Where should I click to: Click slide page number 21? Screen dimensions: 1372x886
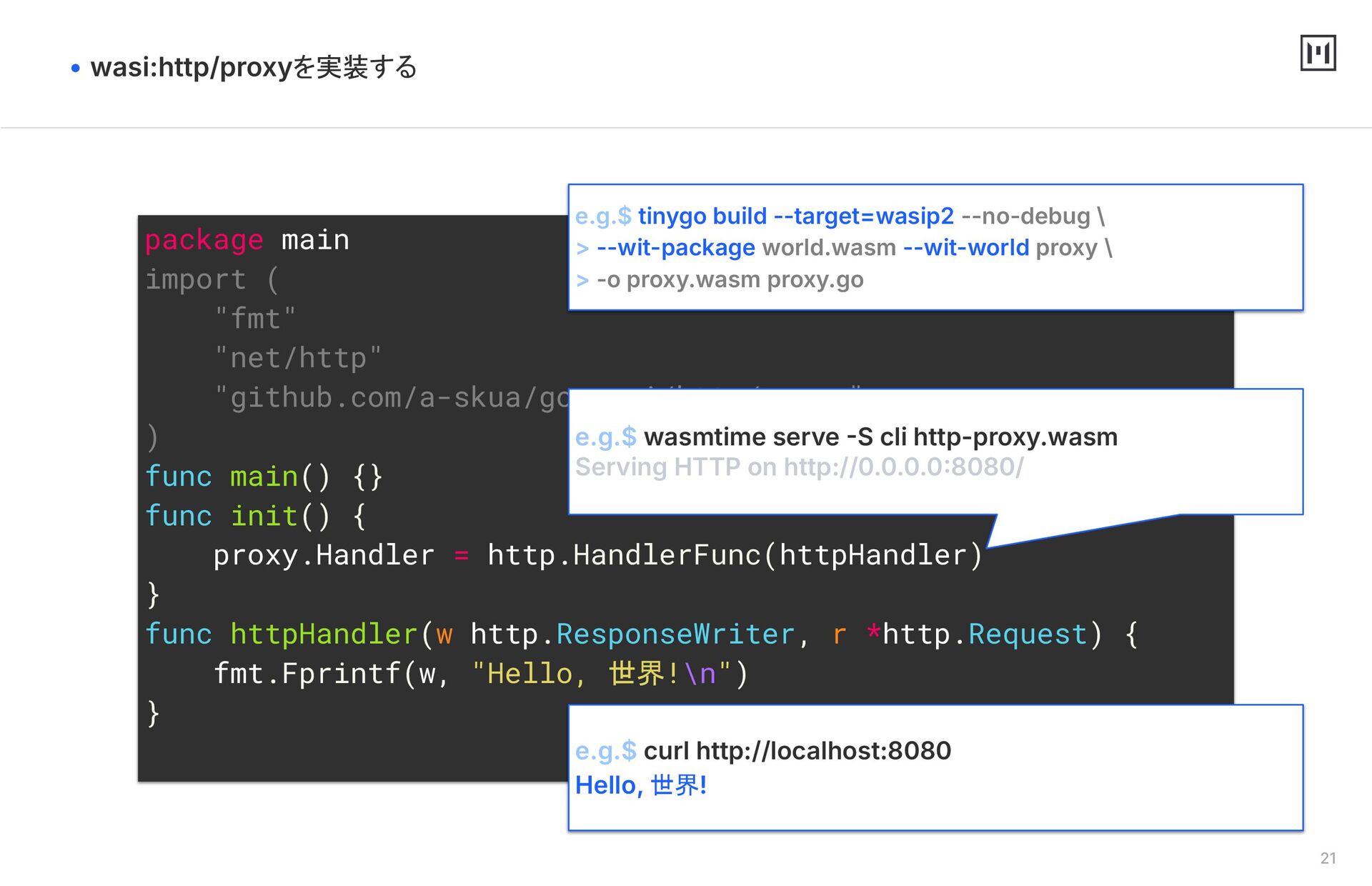pos(1328,858)
